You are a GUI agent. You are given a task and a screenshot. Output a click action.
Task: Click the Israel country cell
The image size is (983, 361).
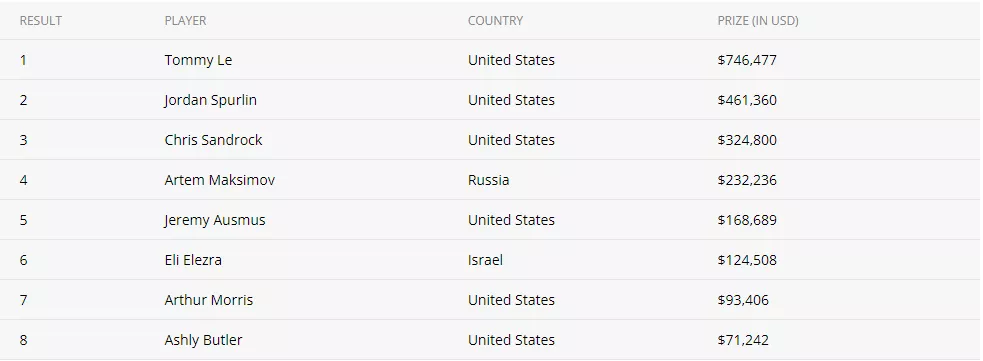tap(485, 260)
